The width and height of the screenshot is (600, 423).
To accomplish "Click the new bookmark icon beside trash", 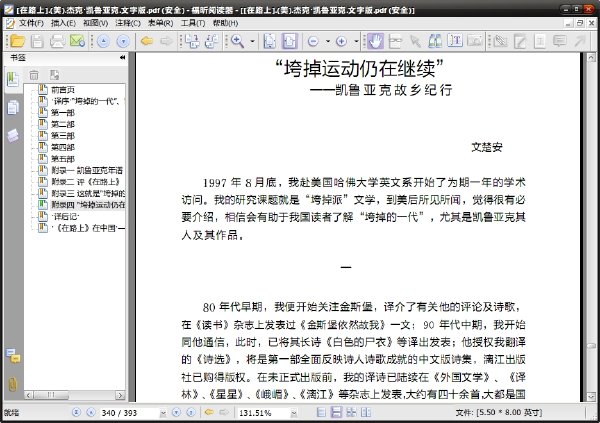I will [x=54, y=75].
